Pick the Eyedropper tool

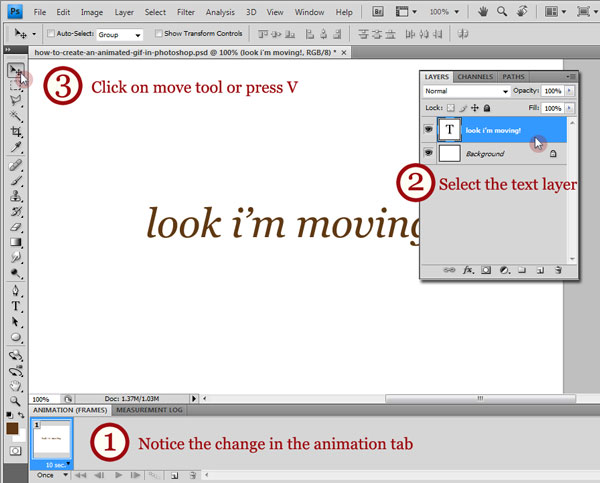point(16,147)
